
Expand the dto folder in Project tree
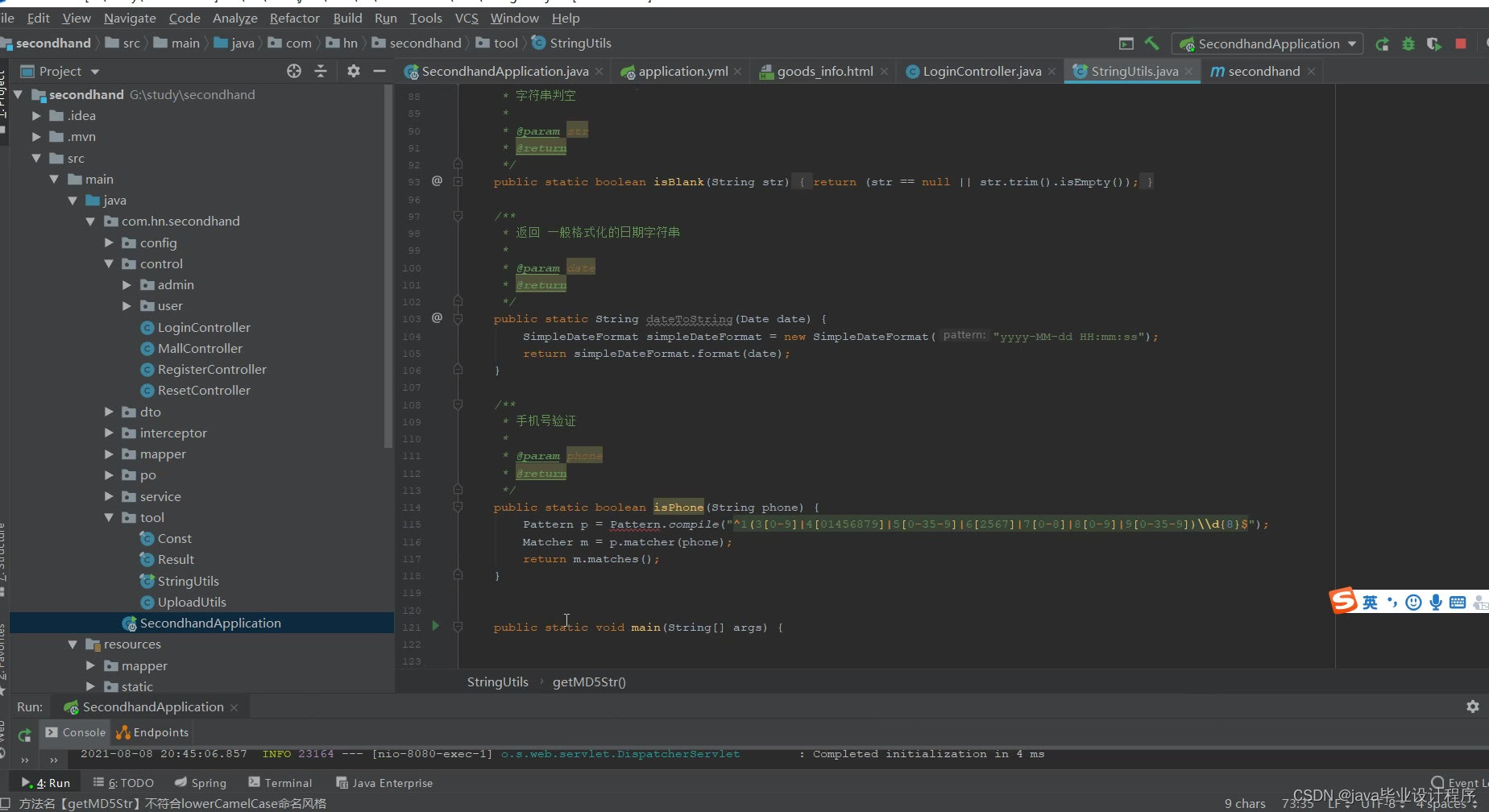click(x=109, y=412)
